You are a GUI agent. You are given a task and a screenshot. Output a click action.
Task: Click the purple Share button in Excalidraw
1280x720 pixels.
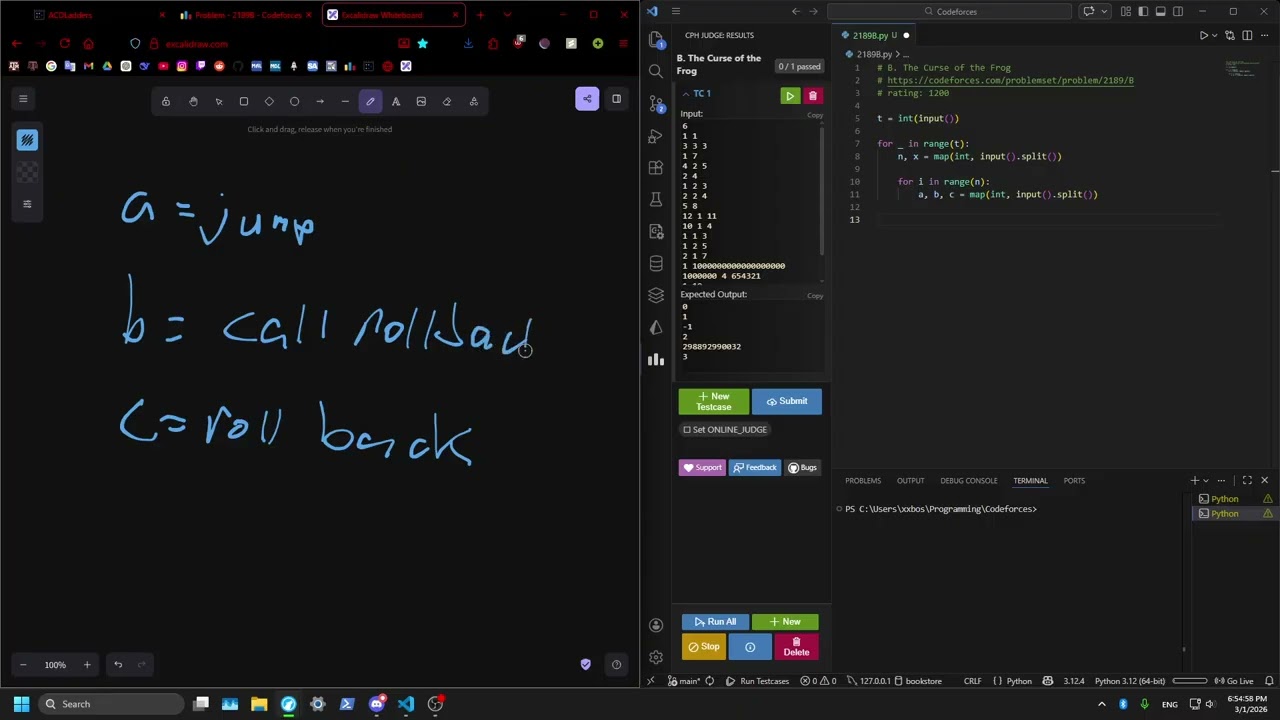(x=587, y=98)
